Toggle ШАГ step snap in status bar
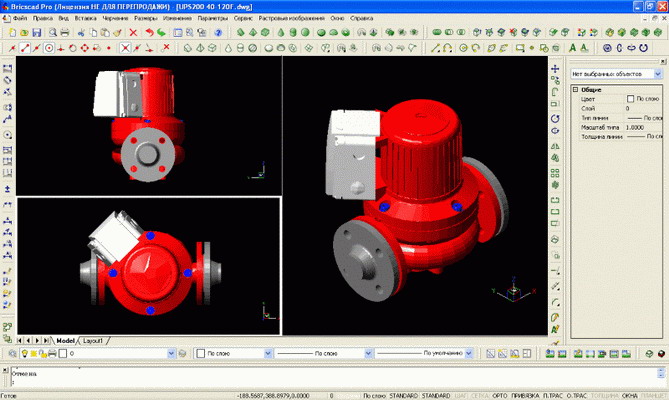 [461, 396]
